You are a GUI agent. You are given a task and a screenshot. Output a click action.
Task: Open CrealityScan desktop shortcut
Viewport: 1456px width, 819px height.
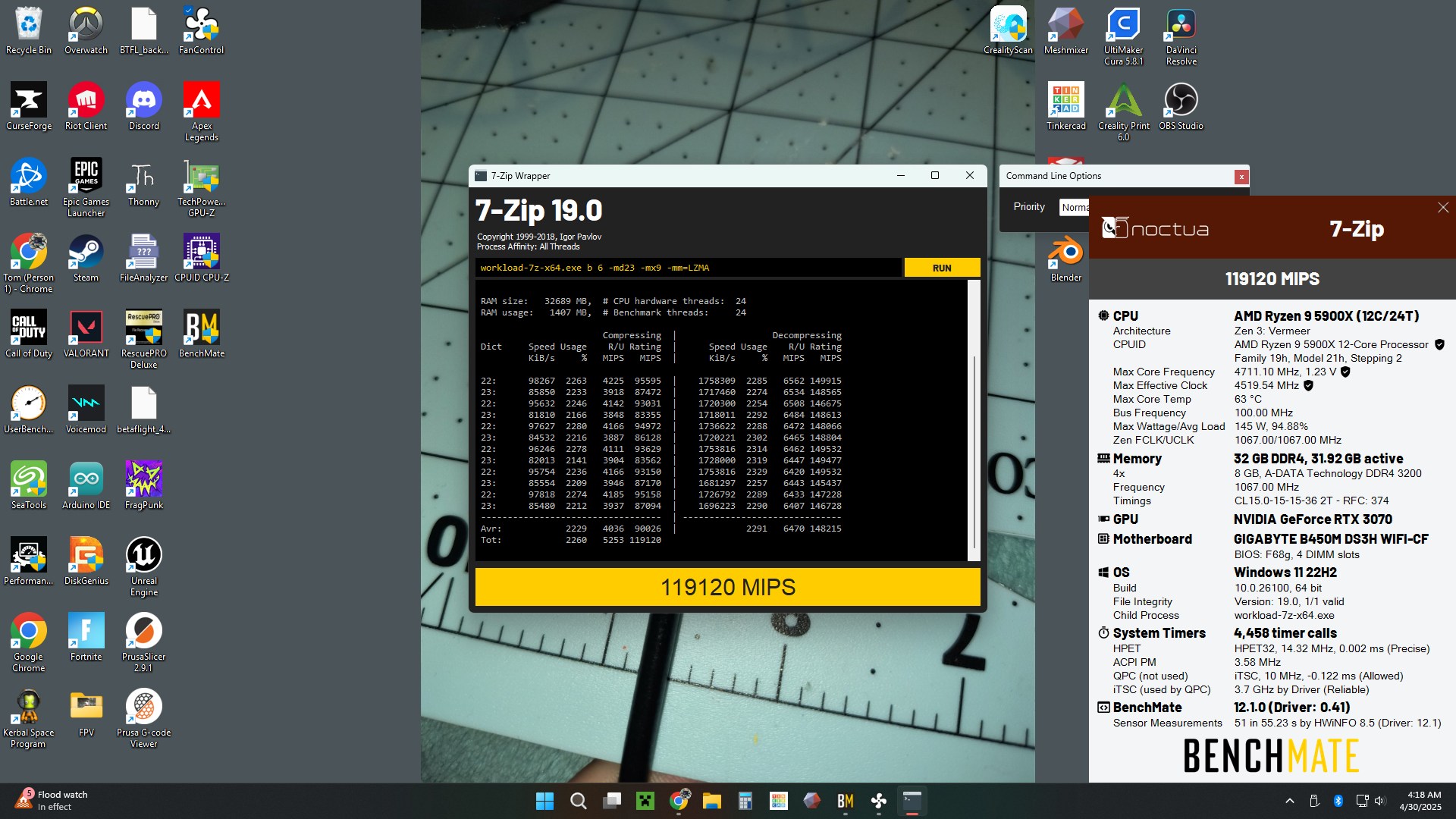[x=1008, y=32]
